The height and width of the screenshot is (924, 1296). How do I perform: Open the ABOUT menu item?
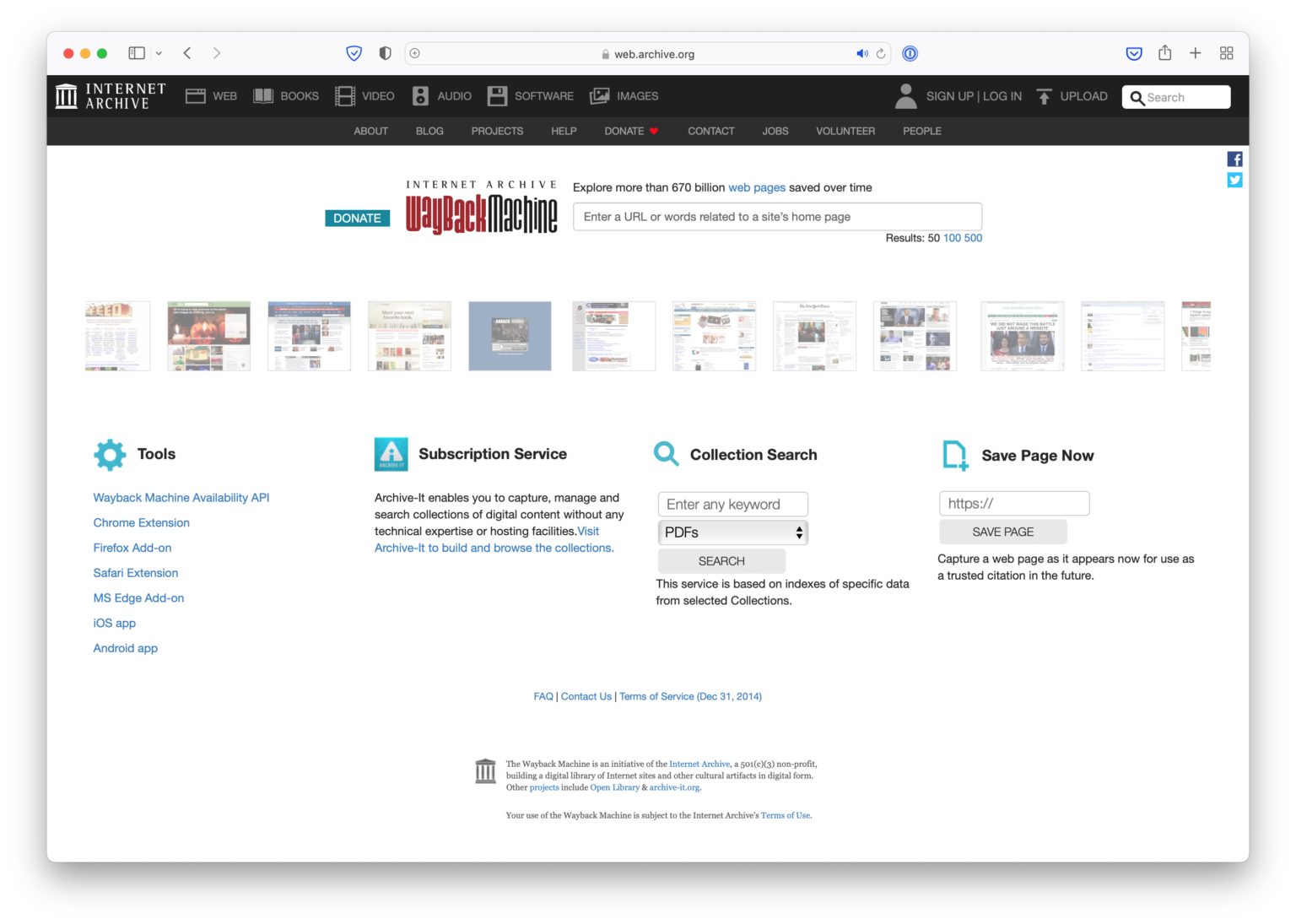(371, 131)
